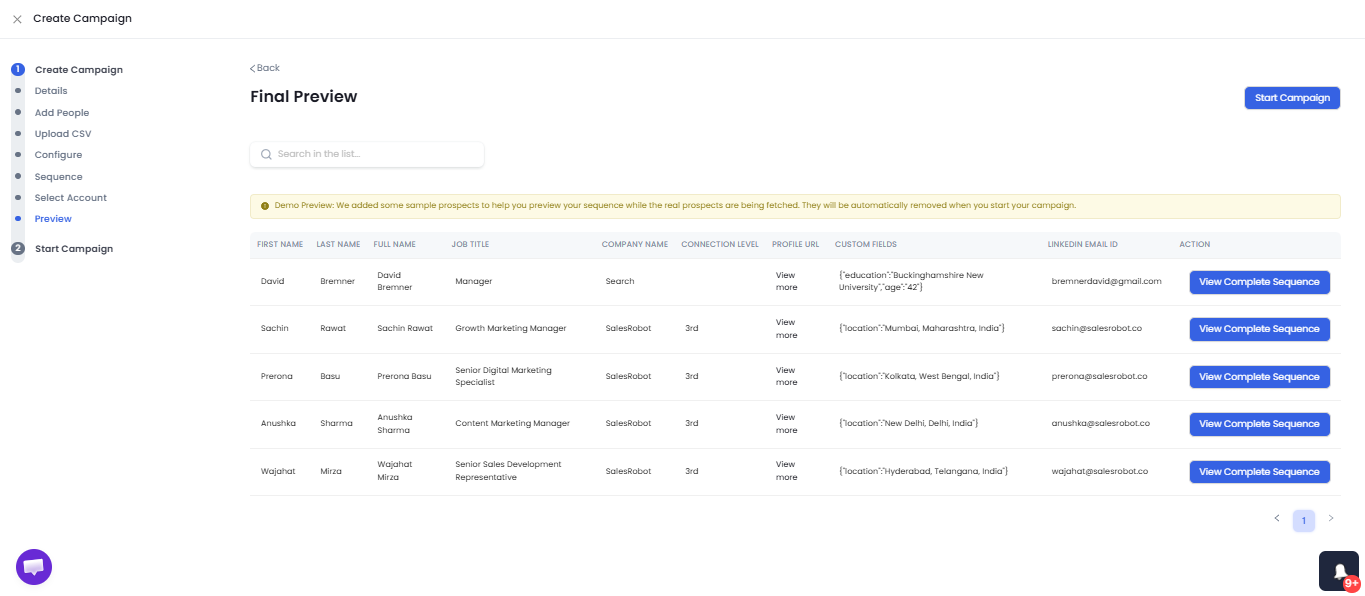
Task: Go to the next page arrow
Action: tap(1331, 518)
